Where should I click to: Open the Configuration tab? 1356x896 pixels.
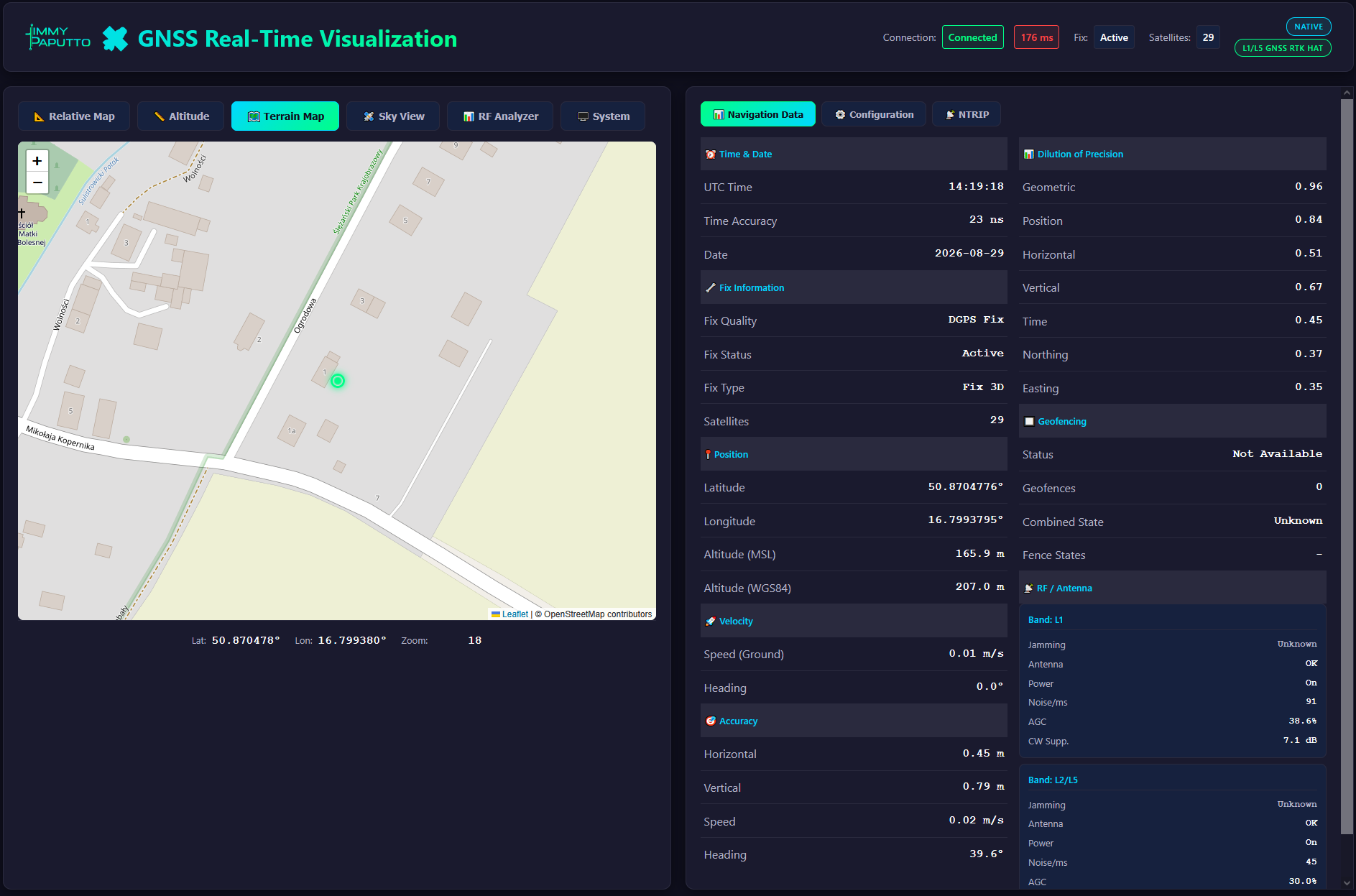point(874,114)
